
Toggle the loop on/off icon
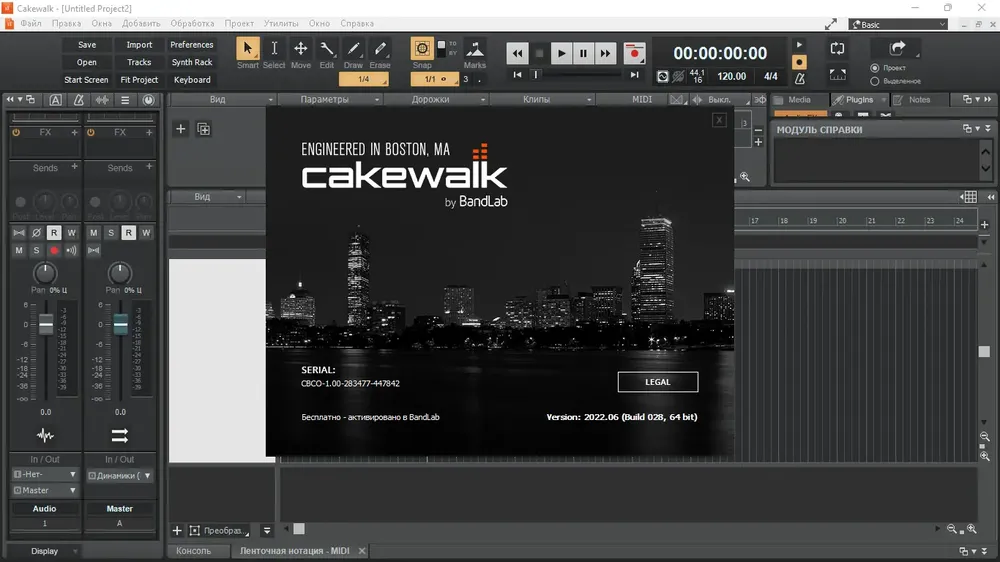click(x=837, y=49)
